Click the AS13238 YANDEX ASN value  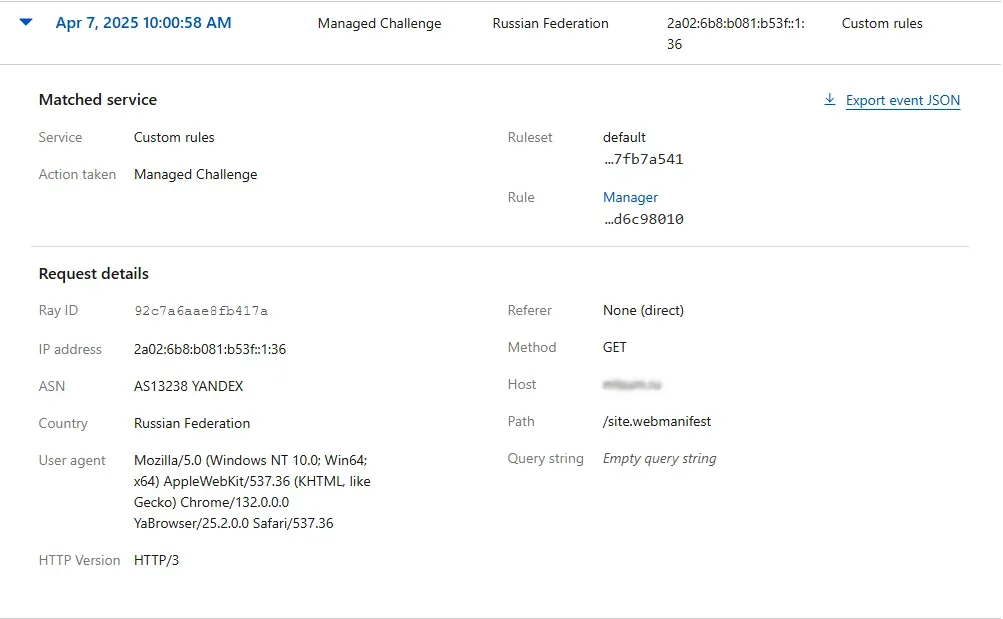188,386
